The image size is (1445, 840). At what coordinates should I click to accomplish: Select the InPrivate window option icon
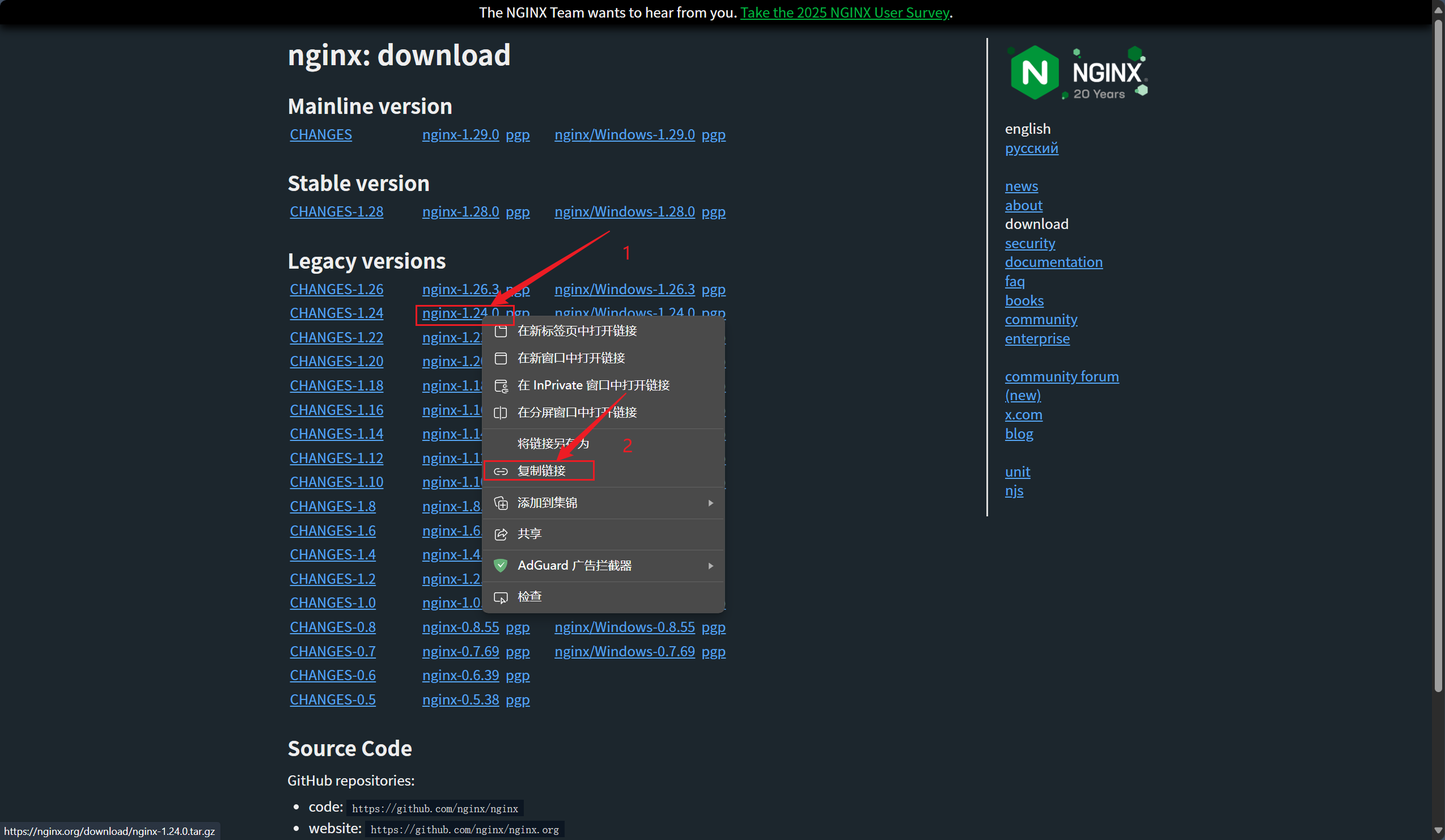click(x=501, y=385)
